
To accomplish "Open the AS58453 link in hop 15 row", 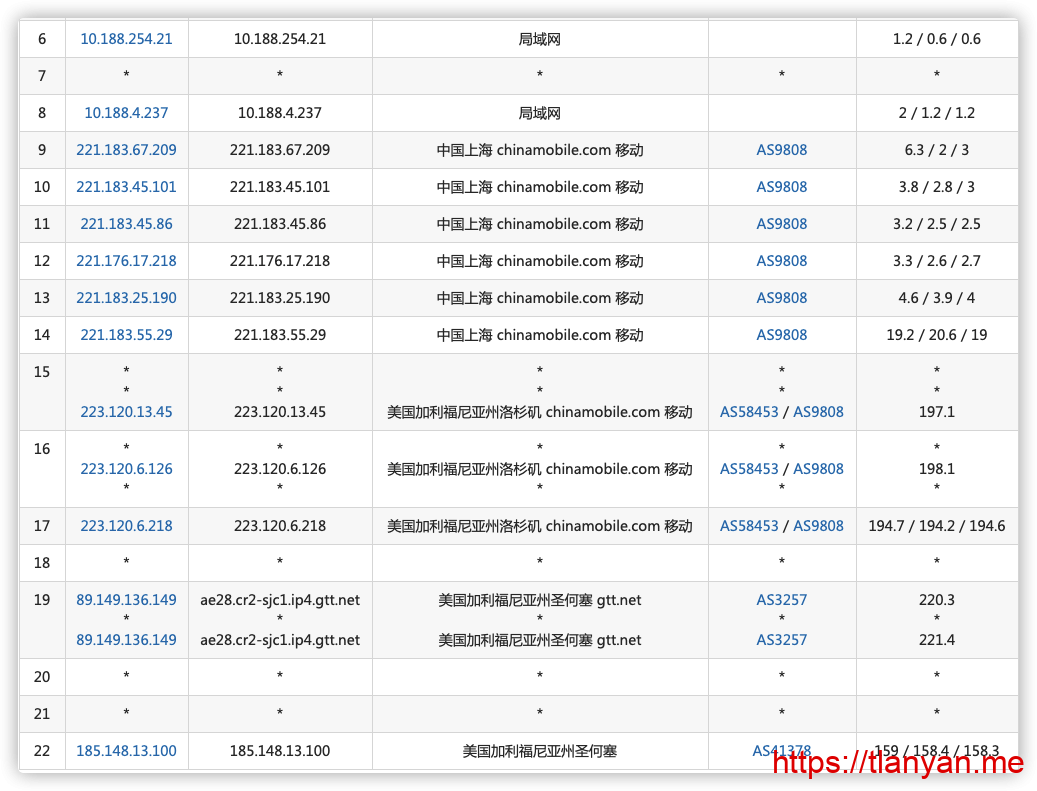I will pyautogui.click(x=749, y=412).
